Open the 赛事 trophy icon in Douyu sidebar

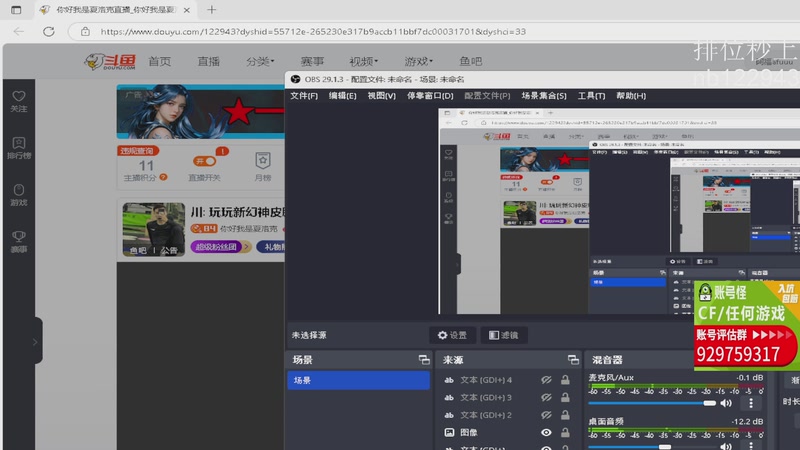19,236
